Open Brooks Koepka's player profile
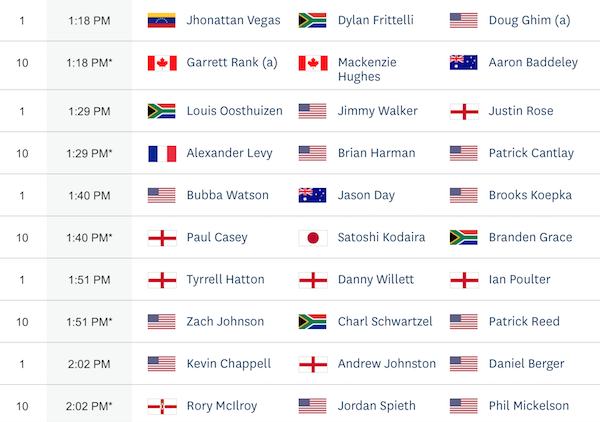Viewport: 600px width, 422px height. [530, 195]
